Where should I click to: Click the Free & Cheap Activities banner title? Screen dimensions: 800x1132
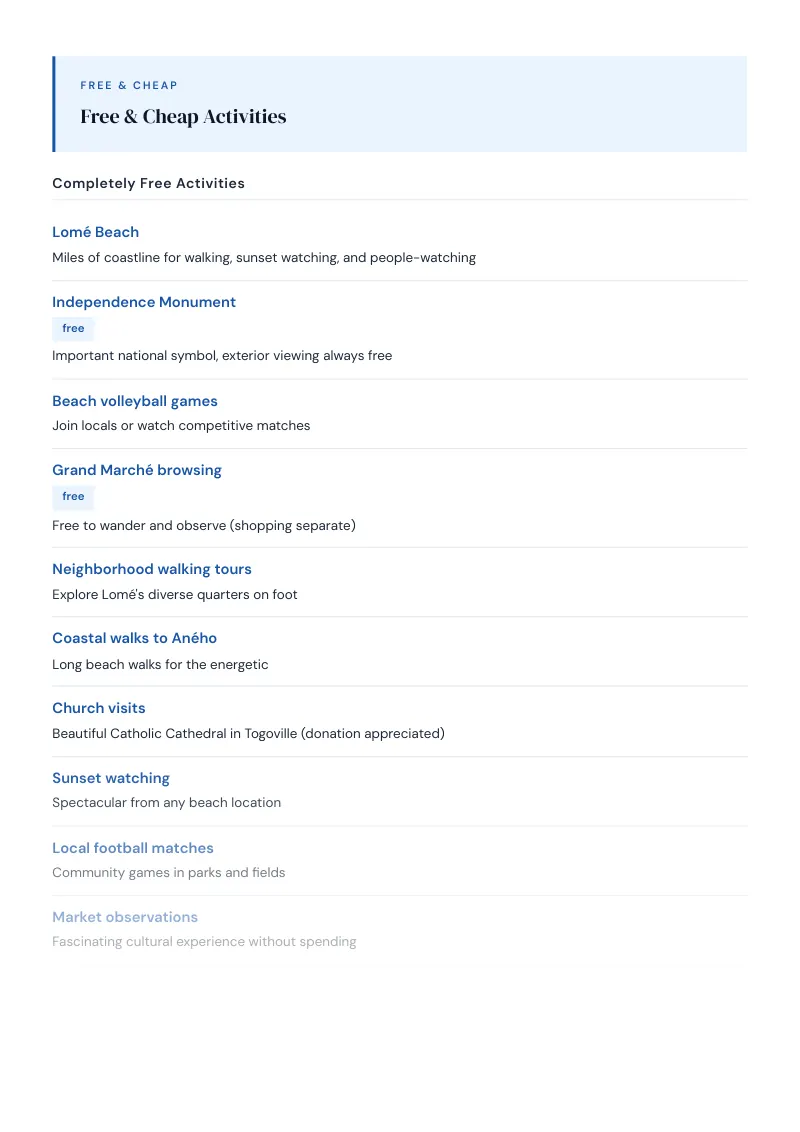pyautogui.click(x=183, y=116)
